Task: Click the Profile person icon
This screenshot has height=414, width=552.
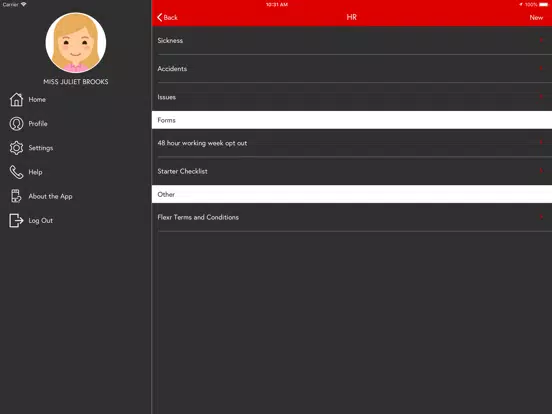Action: click(x=16, y=124)
